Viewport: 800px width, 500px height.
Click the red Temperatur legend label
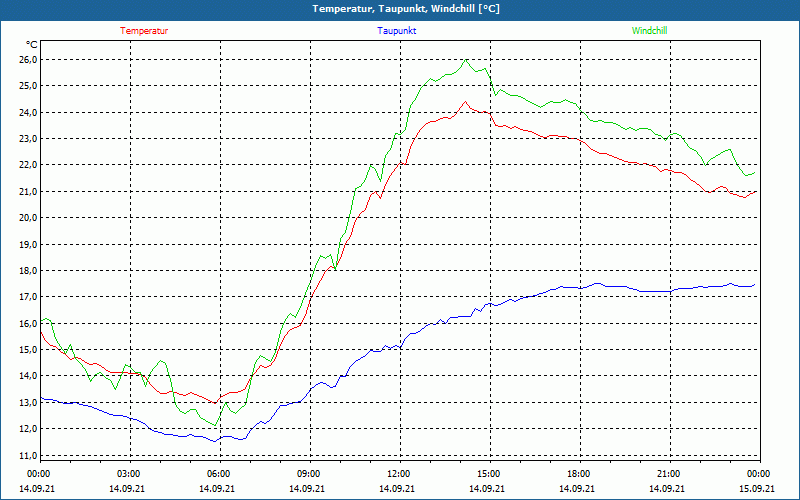[144, 31]
